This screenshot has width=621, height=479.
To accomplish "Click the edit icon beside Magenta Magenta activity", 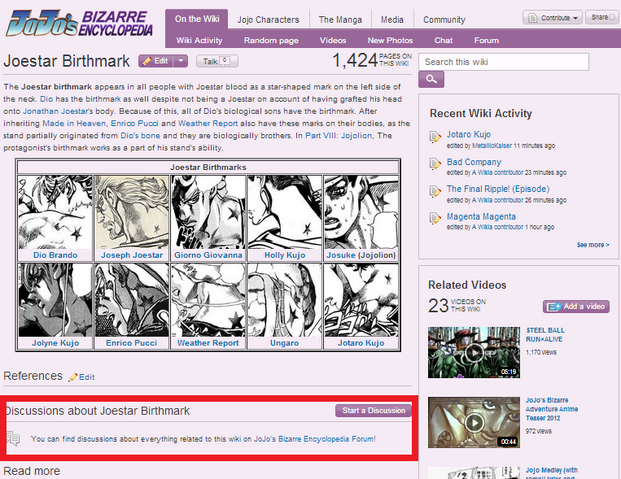I will [435, 218].
